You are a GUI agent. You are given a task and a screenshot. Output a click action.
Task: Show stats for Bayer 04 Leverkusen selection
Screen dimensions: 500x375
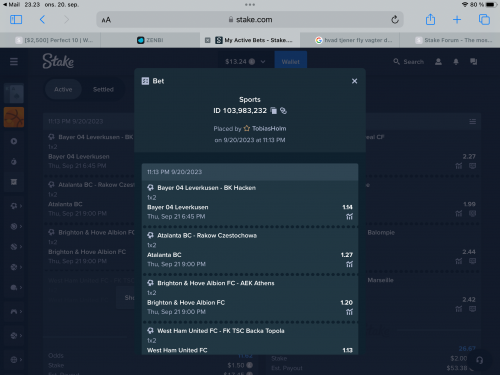[x=349, y=217]
